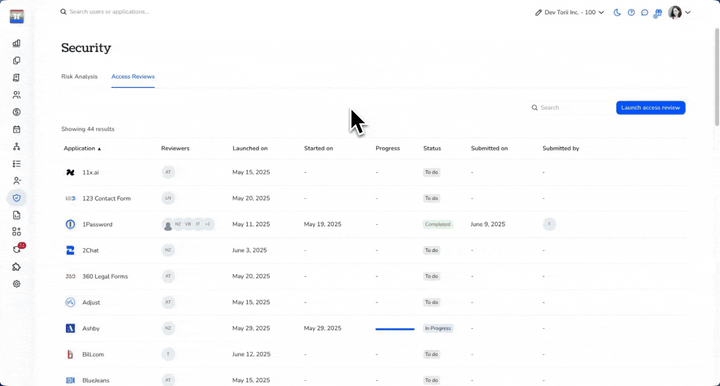This screenshot has width=720, height=386.
Task: Click the NZ reviewer avatar in Ashby row
Action: 168,328
